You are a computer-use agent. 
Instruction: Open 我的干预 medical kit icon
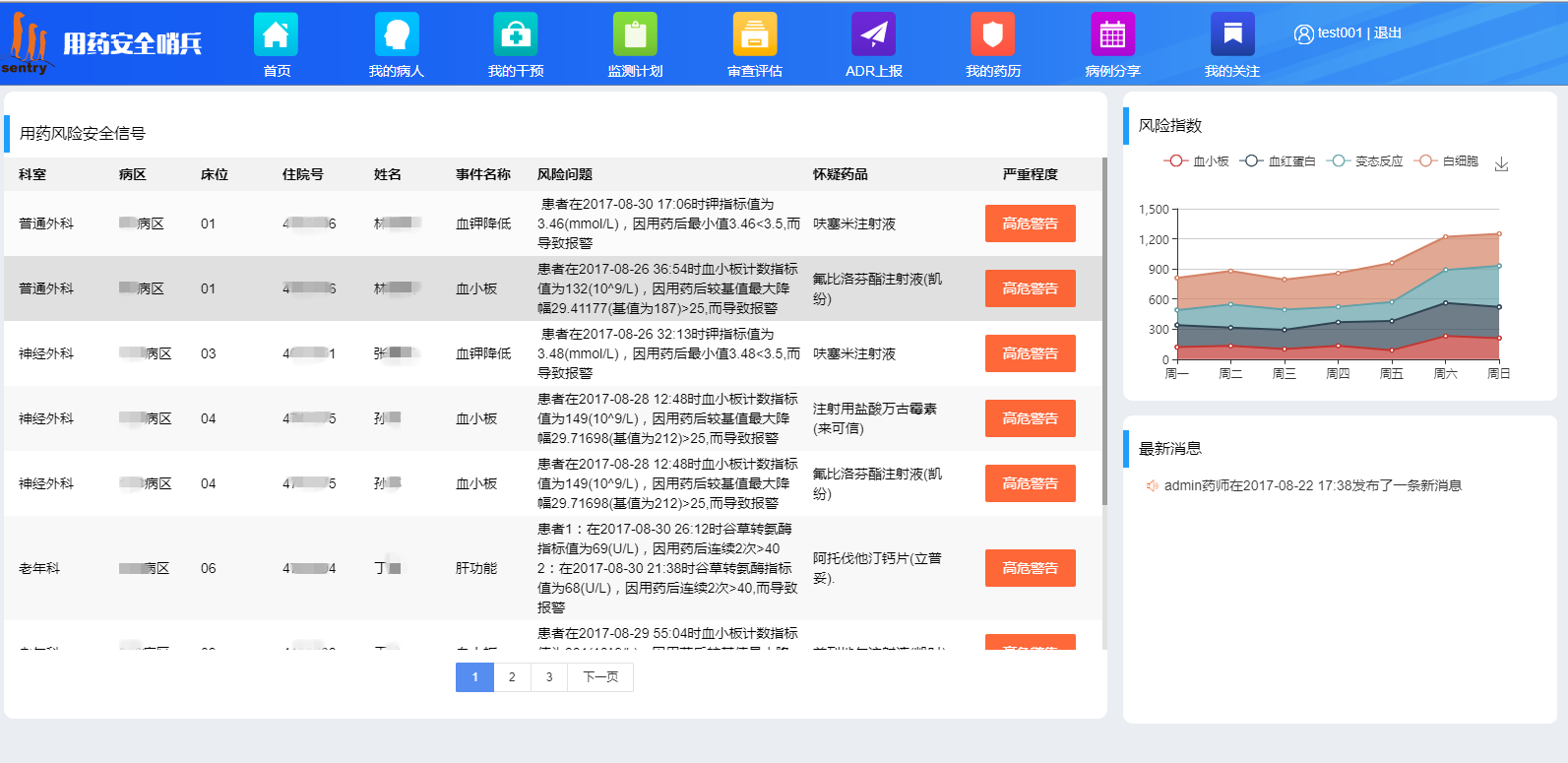pos(516,34)
